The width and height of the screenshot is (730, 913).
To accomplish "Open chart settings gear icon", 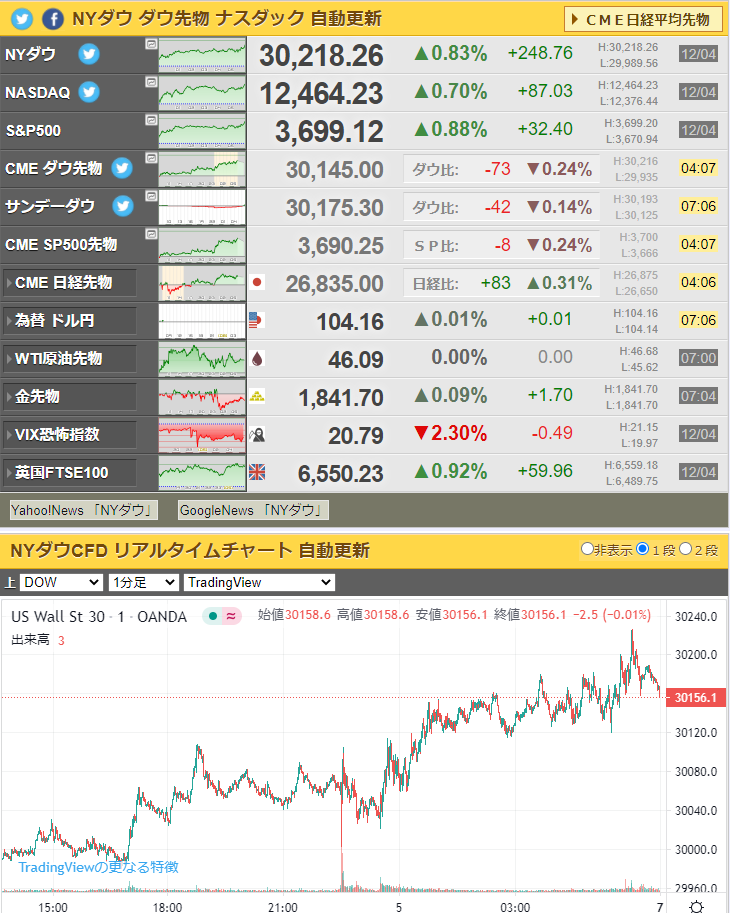I will [x=696, y=906].
